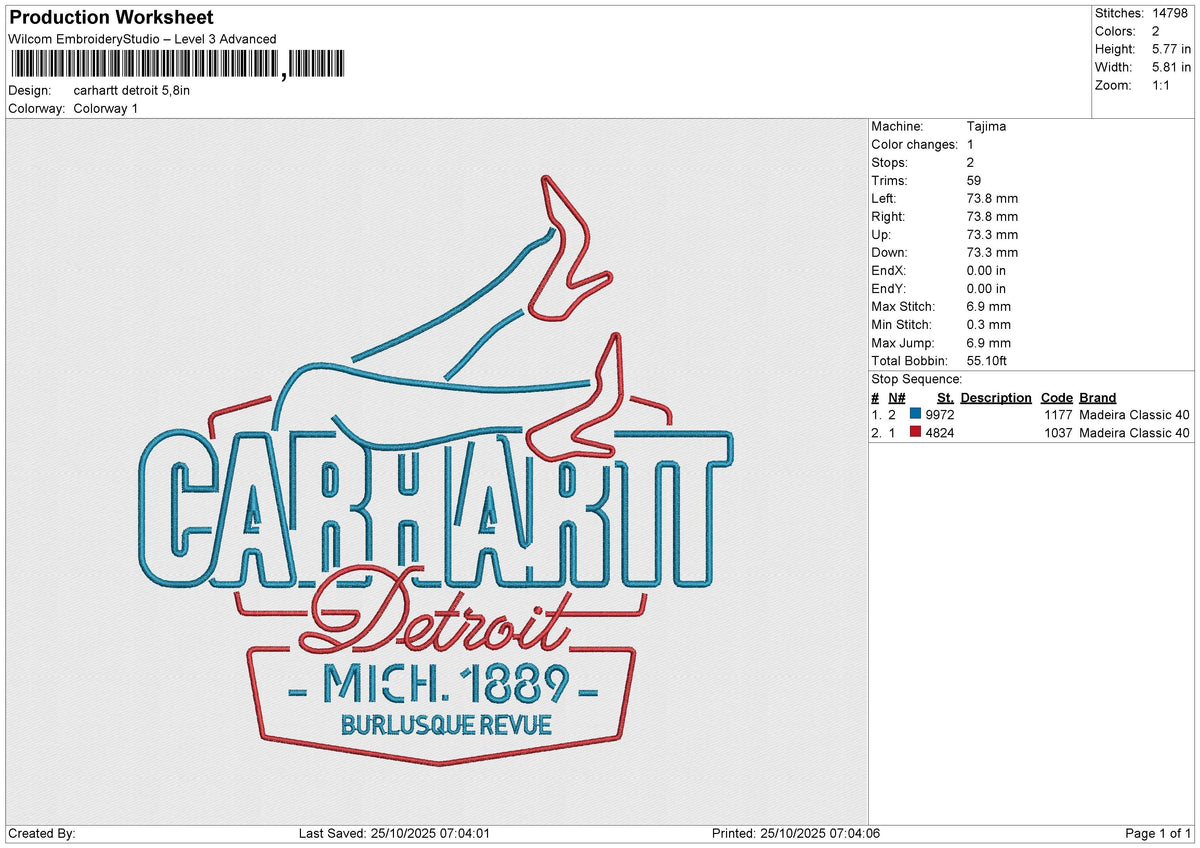The width and height of the screenshot is (1200, 848).
Task: Click the Colors value 2
Action: click(1156, 31)
